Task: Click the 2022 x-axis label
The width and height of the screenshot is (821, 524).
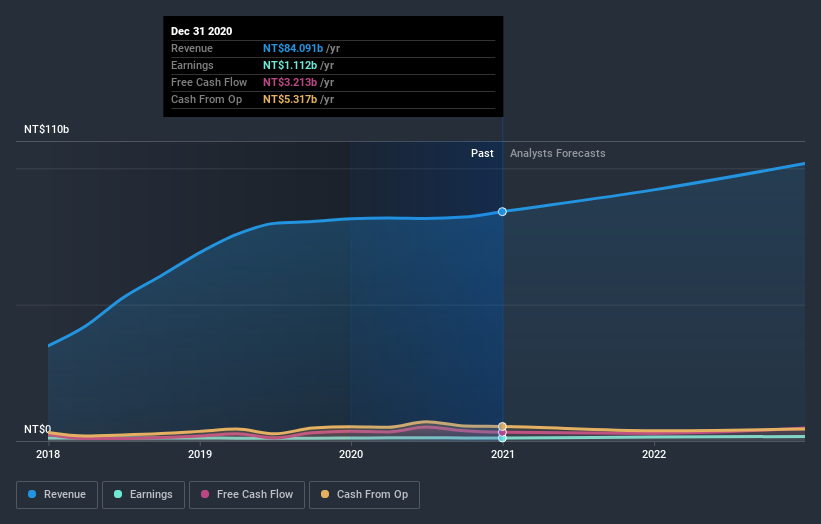Action: coord(654,454)
